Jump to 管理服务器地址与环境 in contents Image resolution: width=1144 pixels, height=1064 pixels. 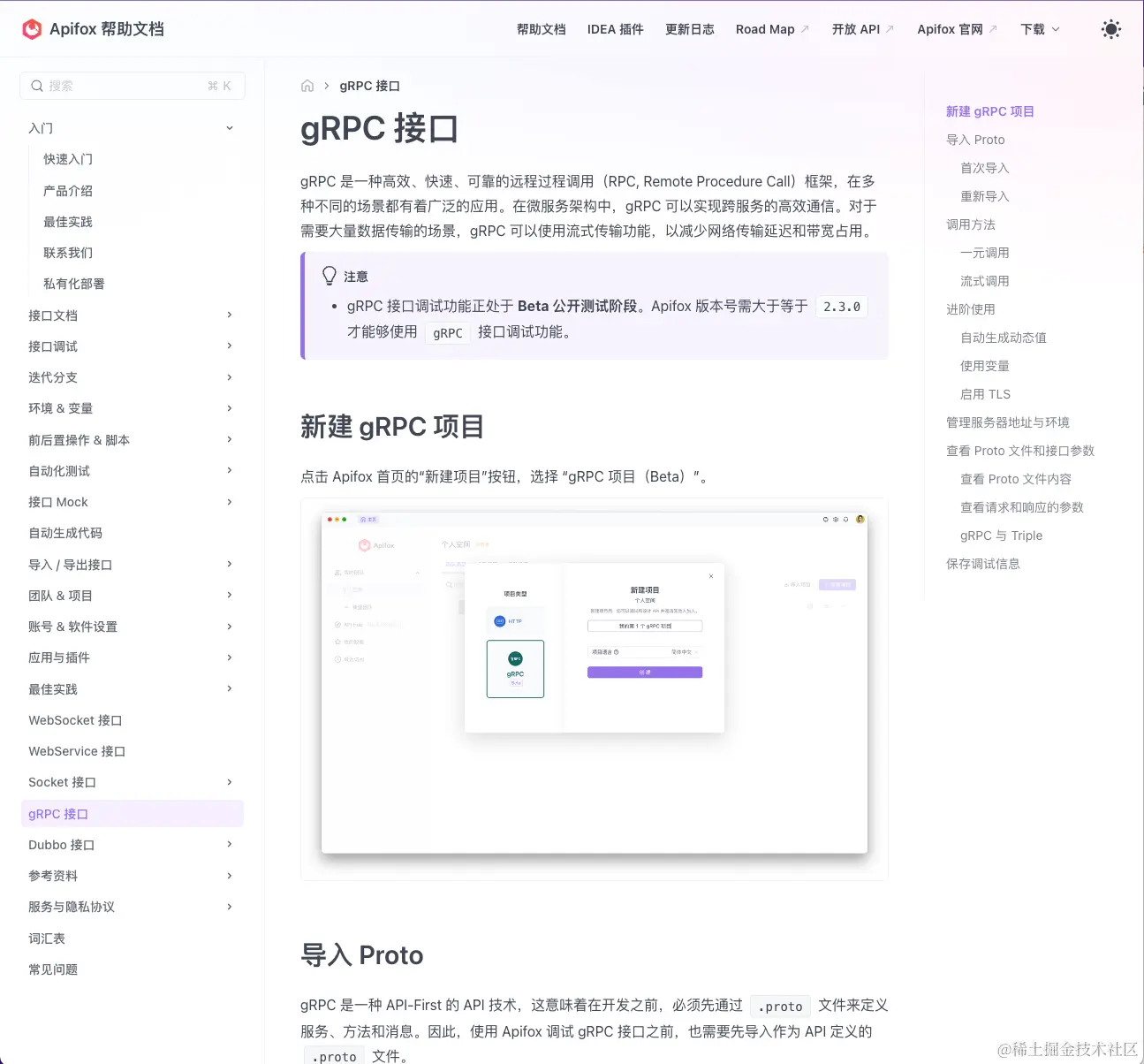click(x=1008, y=422)
